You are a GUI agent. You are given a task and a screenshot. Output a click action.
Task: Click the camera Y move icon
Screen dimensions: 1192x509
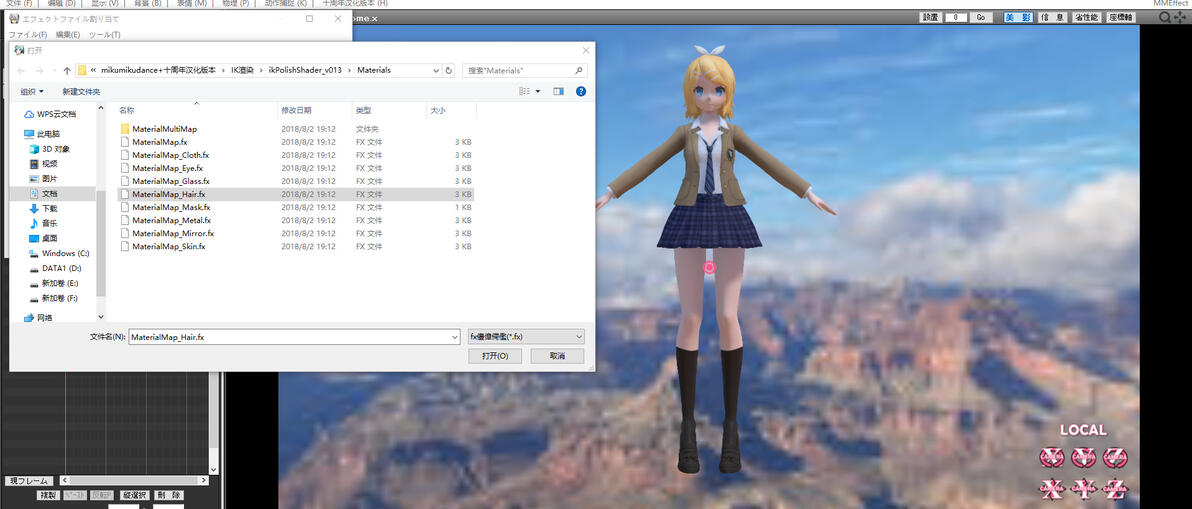(x=1083, y=488)
